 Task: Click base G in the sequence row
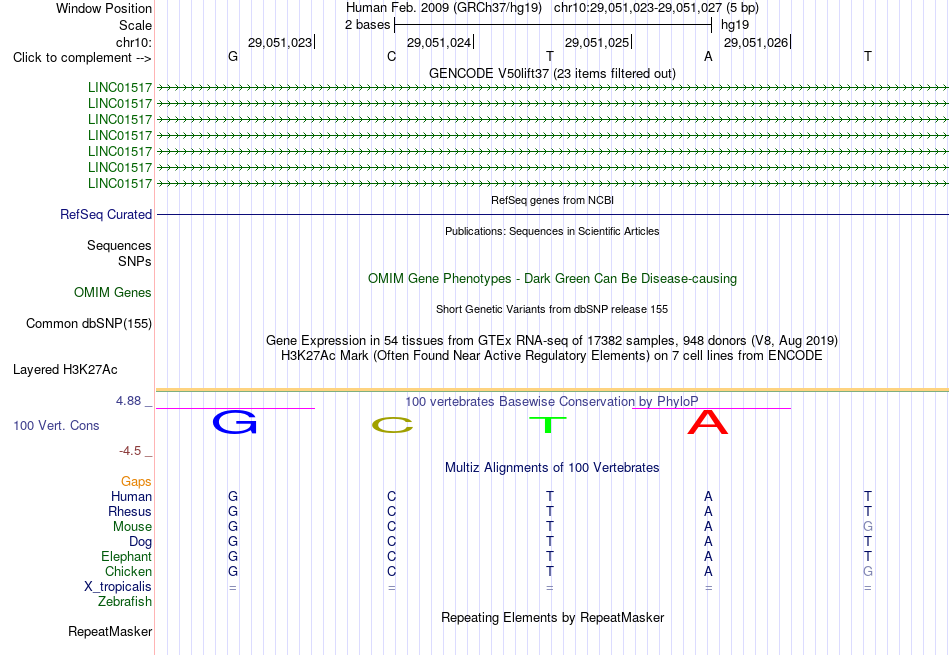(x=233, y=56)
